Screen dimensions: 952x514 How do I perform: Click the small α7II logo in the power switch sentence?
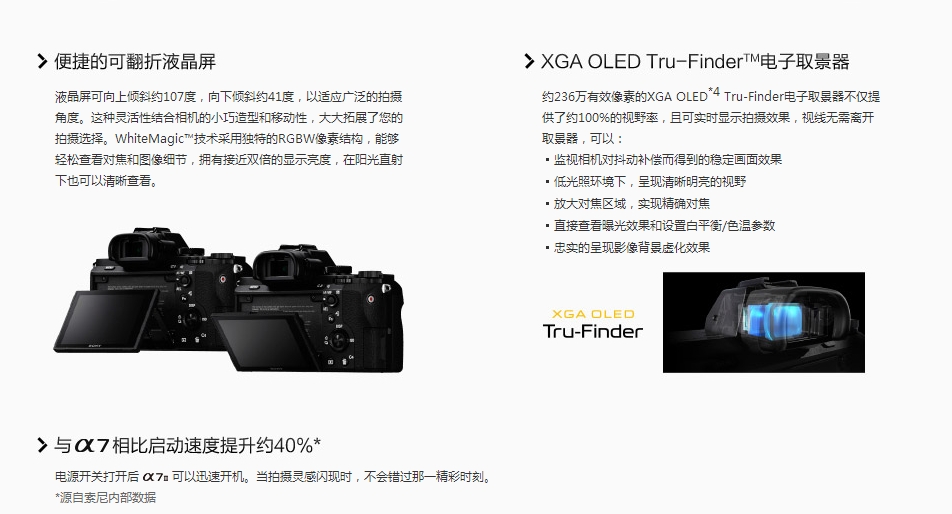[155, 477]
